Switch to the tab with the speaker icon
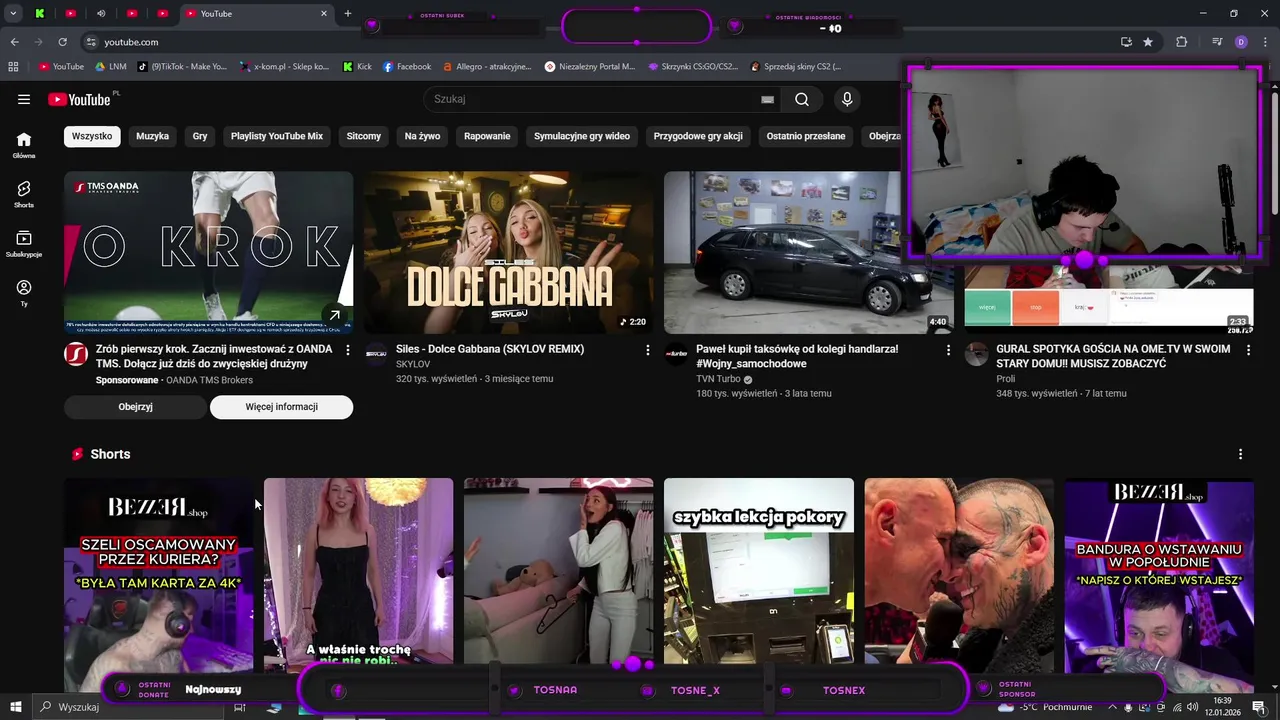The height and width of the screenshot is (720, 1280). (101, 14)
